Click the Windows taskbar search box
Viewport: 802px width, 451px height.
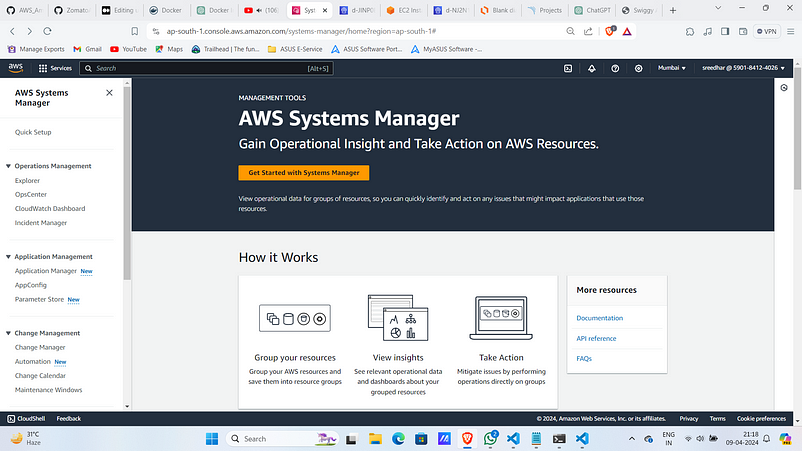pyautogui.click(x=282, y=439)
